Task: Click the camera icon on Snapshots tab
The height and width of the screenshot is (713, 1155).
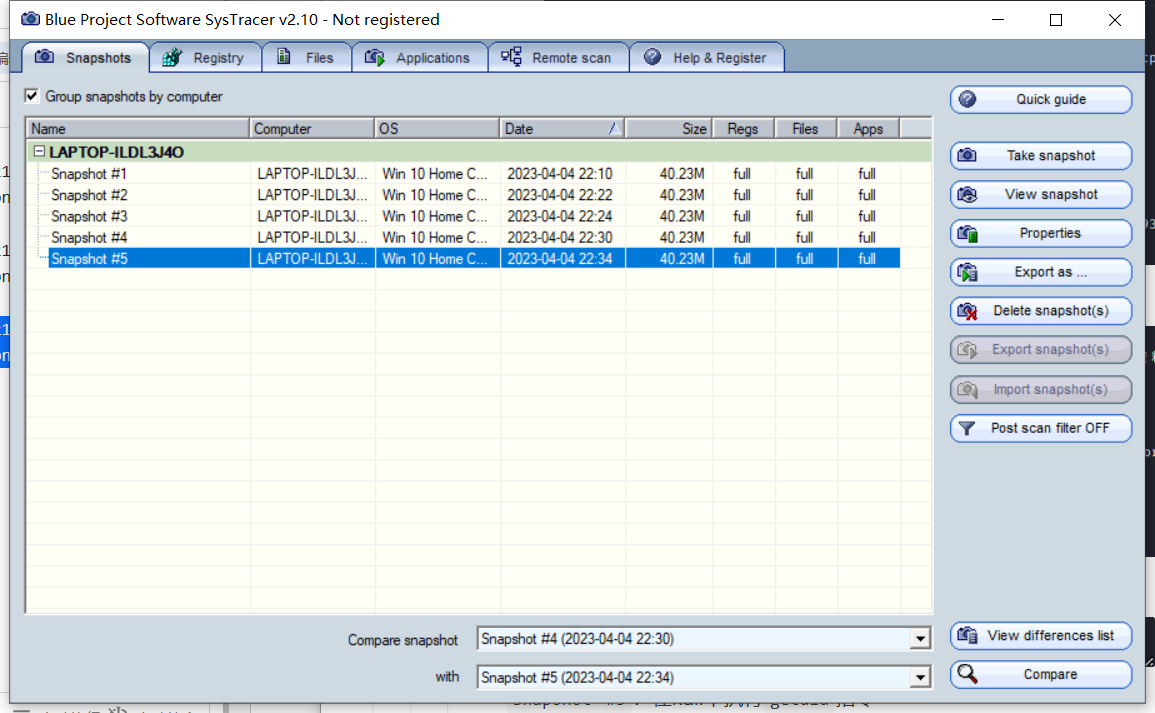Action: click(x=44, y=57)
